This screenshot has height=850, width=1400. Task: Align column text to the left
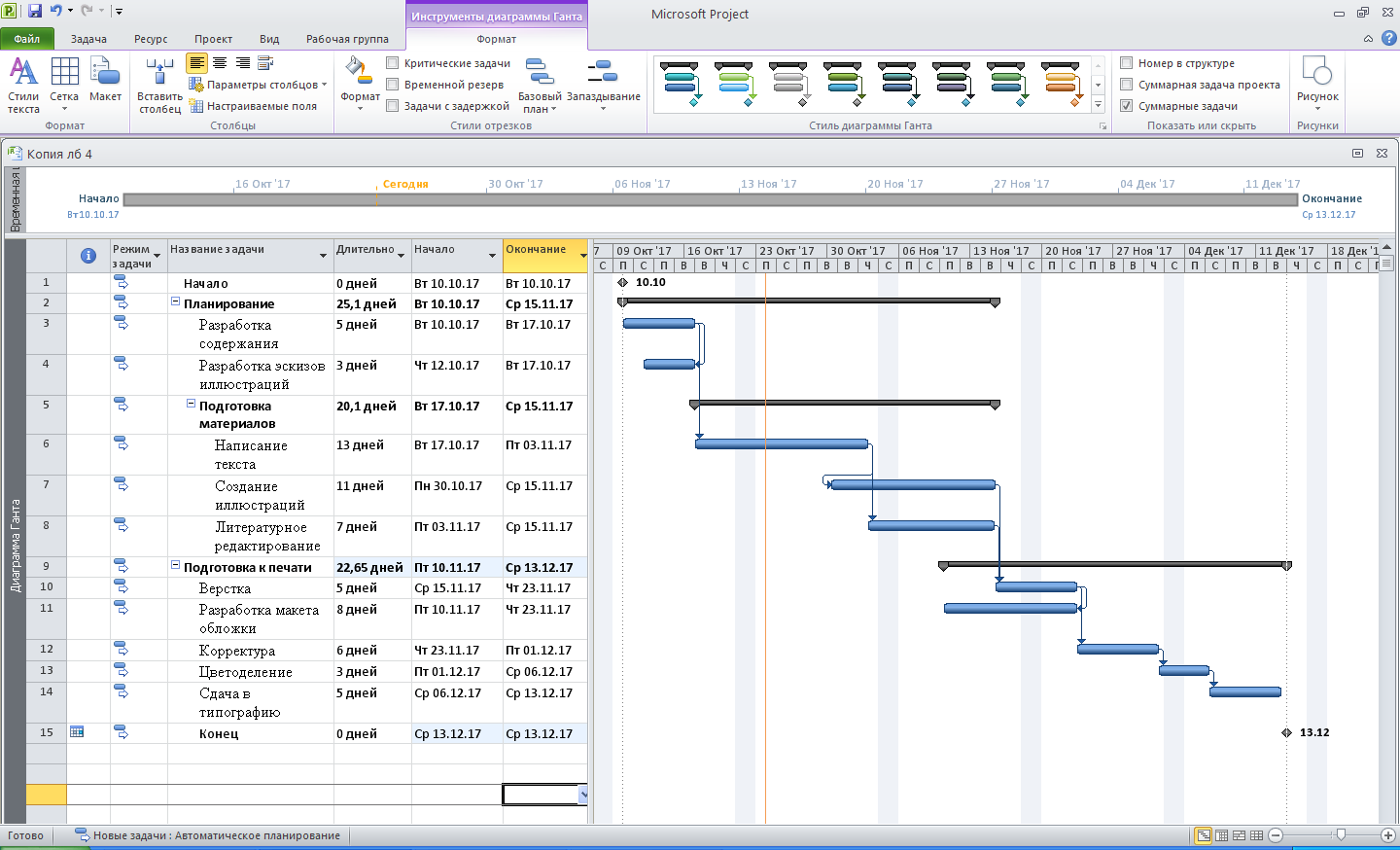pos(197,62)
